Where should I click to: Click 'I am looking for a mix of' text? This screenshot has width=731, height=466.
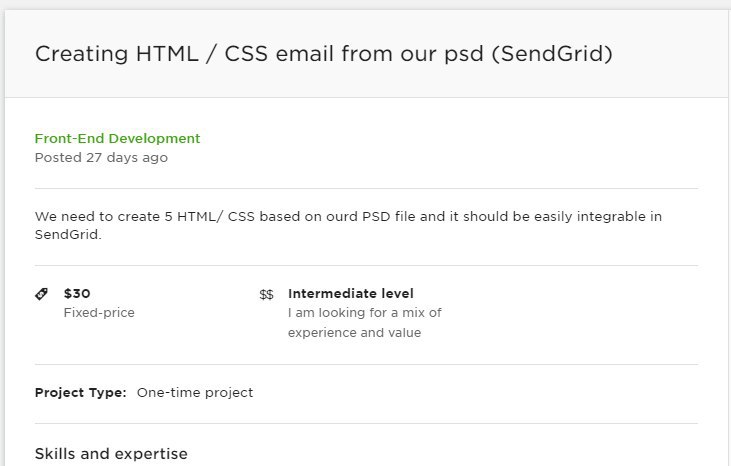365,313
